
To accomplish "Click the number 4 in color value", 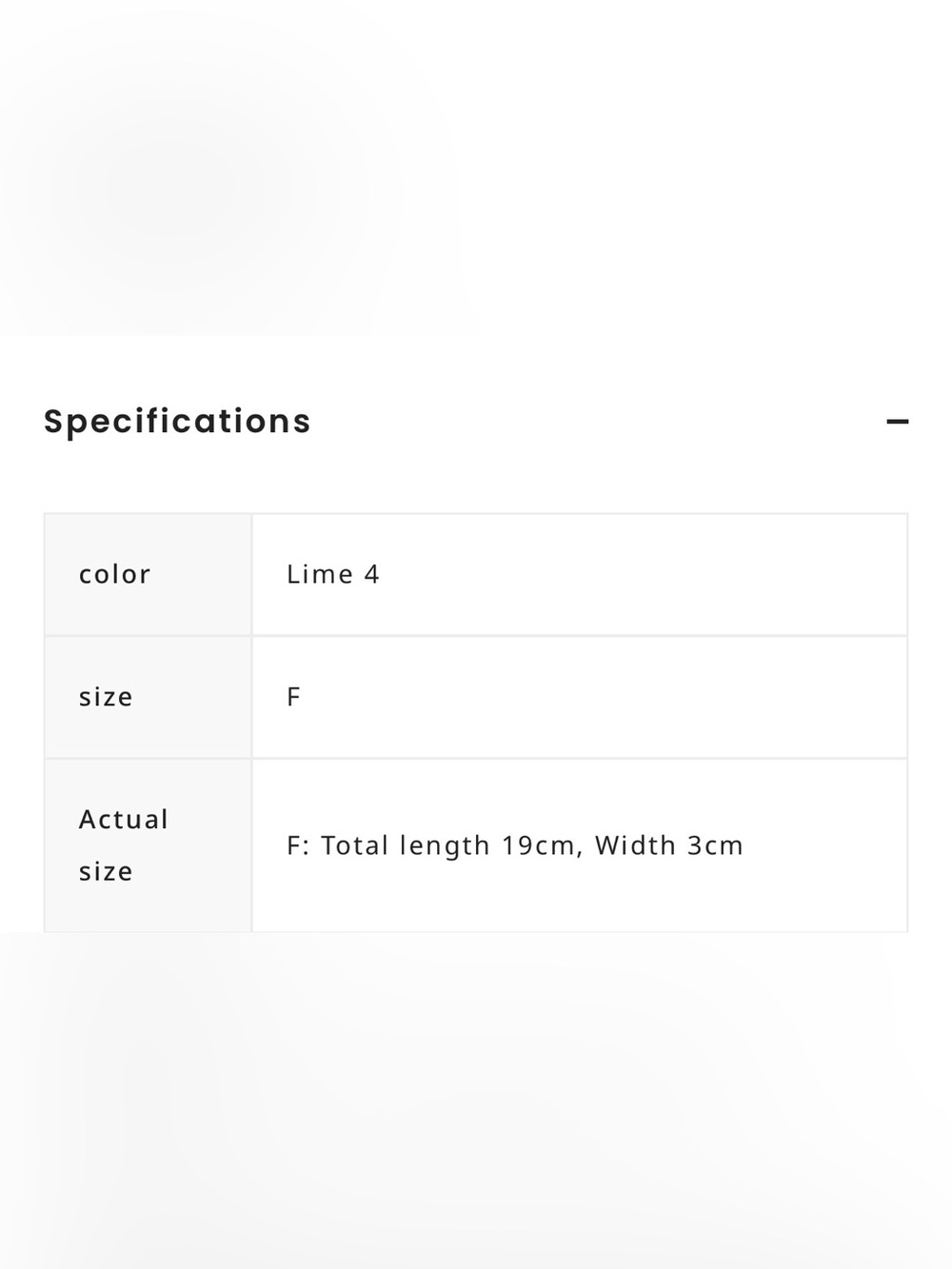I will click(372, 574).
